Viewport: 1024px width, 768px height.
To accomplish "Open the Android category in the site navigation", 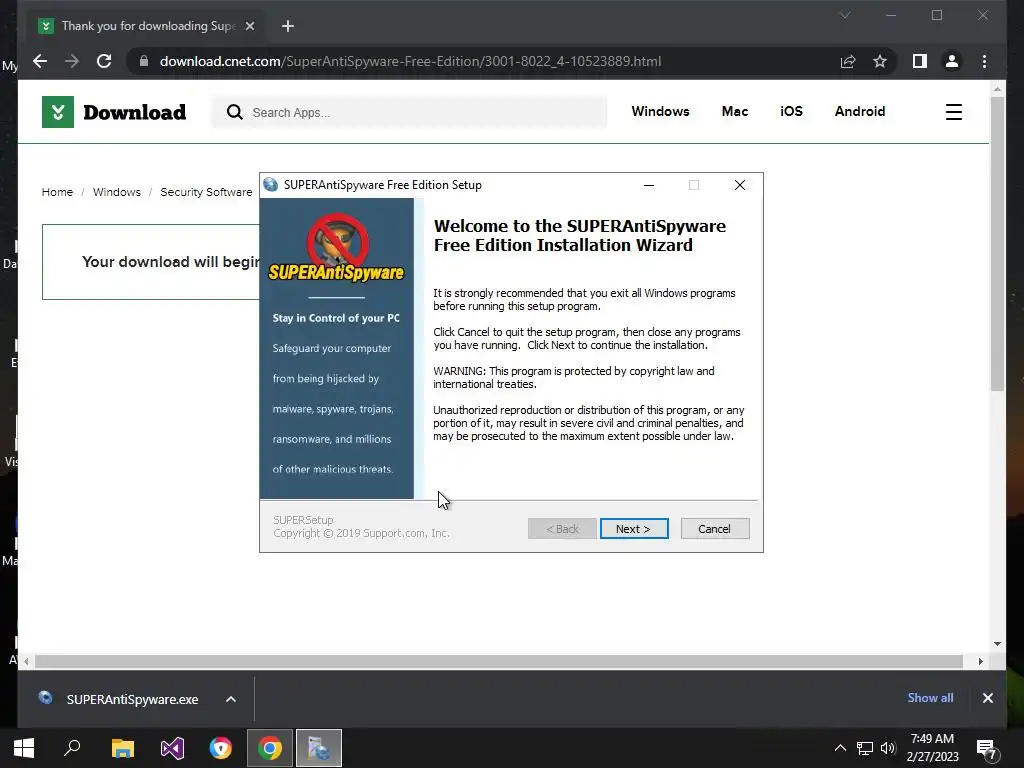I will 859,111.
